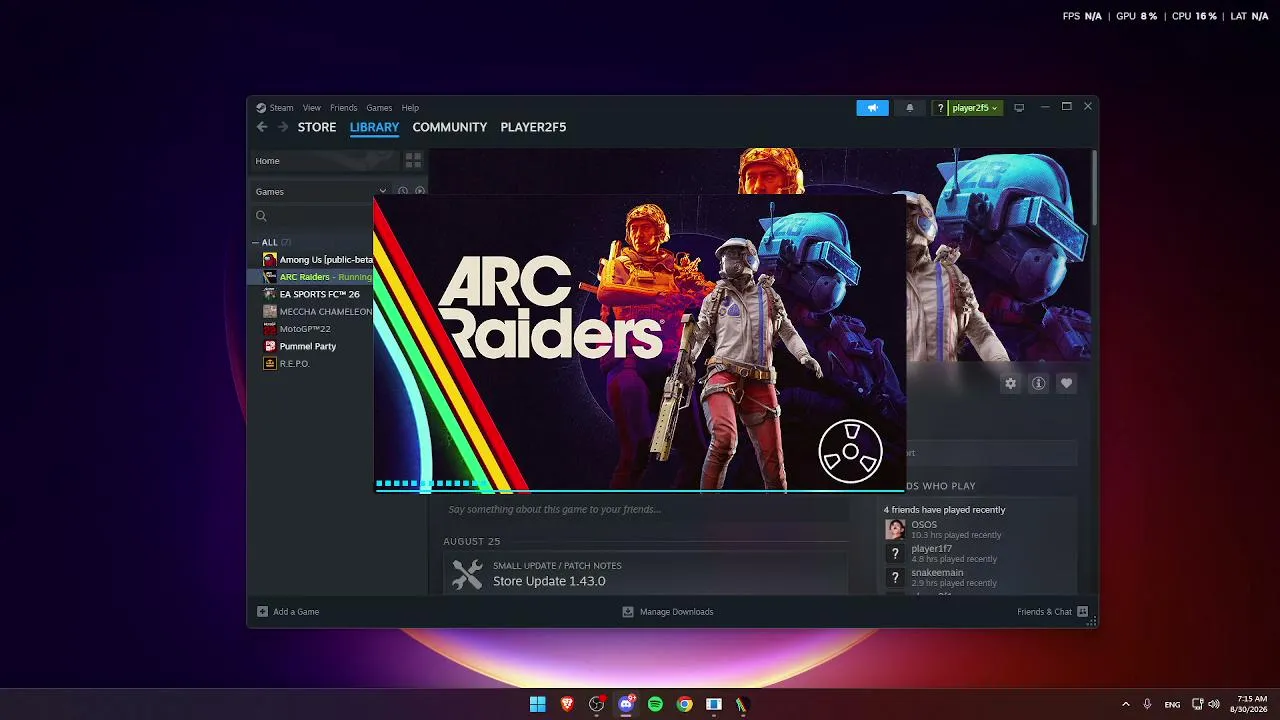Open the Steam announcements megaphone button

(x=872, y=108)
